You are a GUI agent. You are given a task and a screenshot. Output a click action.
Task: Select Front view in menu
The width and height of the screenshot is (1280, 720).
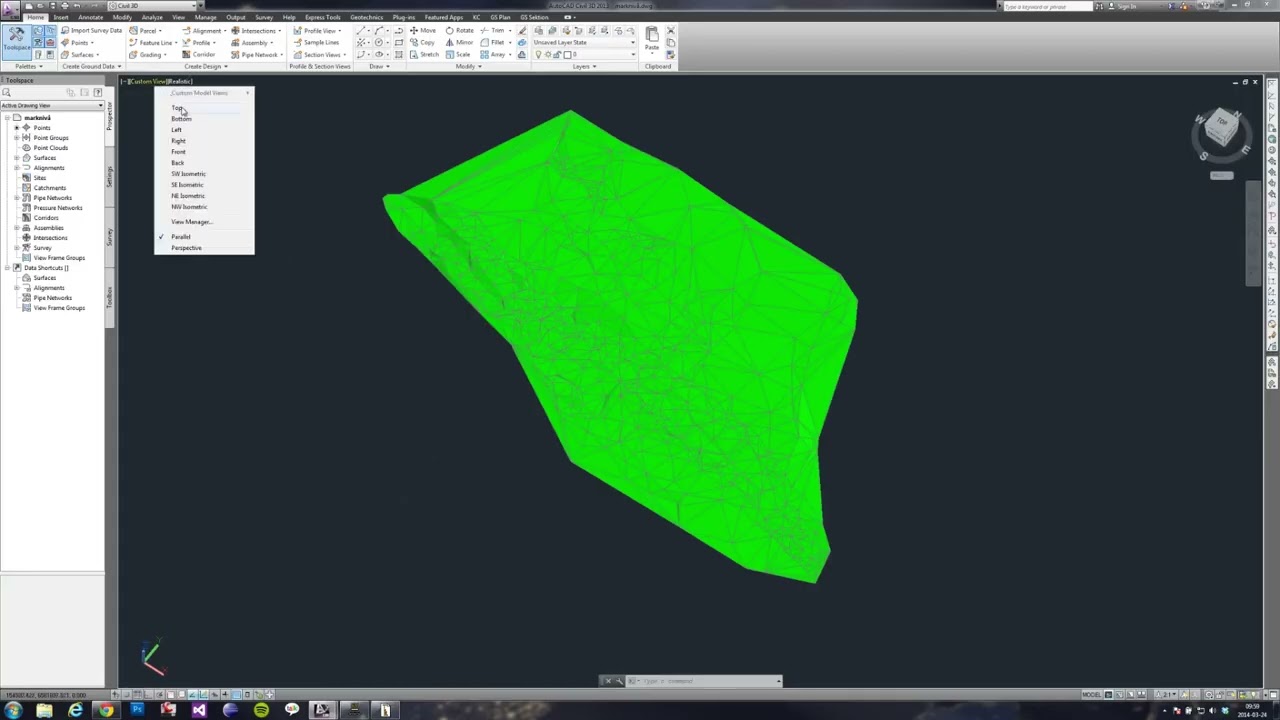pos(178,152)
